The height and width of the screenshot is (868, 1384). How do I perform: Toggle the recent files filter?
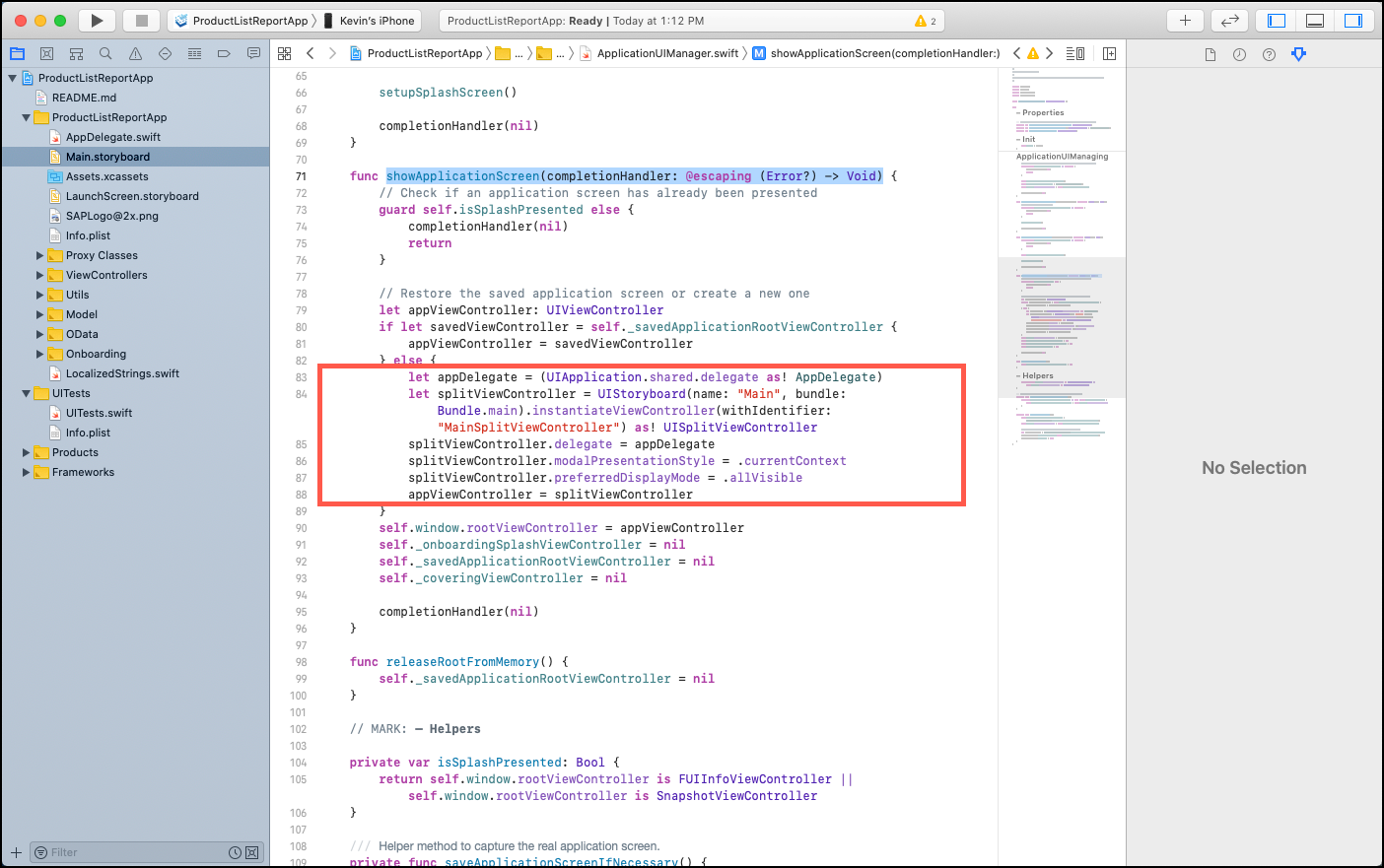click(x=235, y=852)
